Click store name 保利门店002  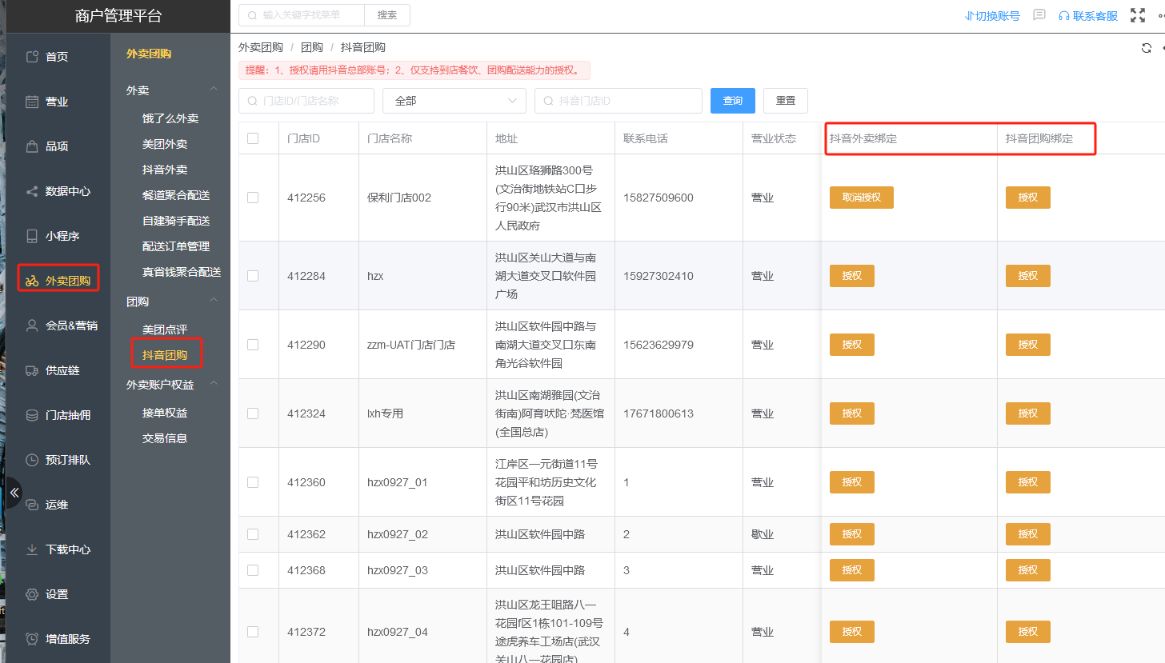point(399,198)
